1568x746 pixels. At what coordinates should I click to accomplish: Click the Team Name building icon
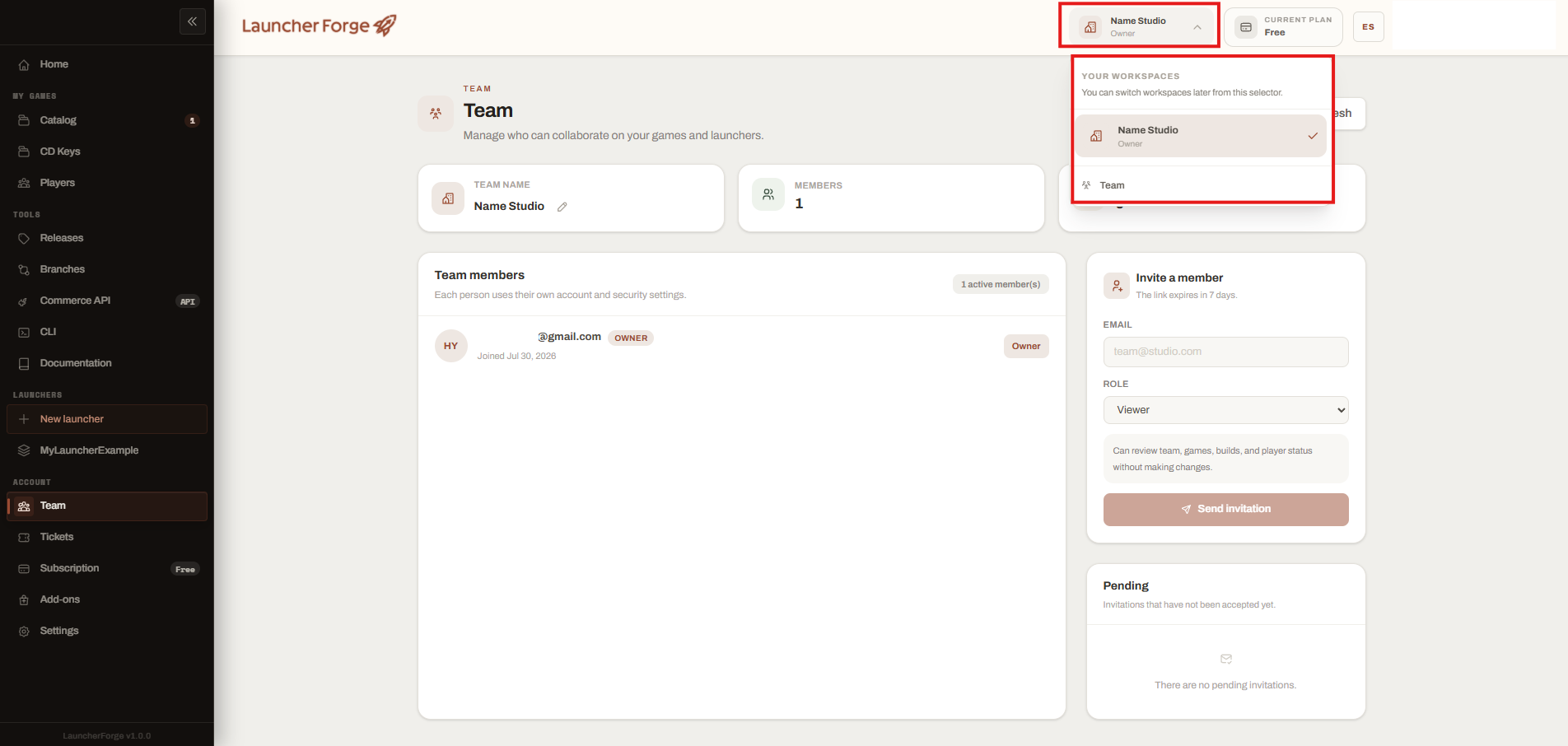coord(448,198)
